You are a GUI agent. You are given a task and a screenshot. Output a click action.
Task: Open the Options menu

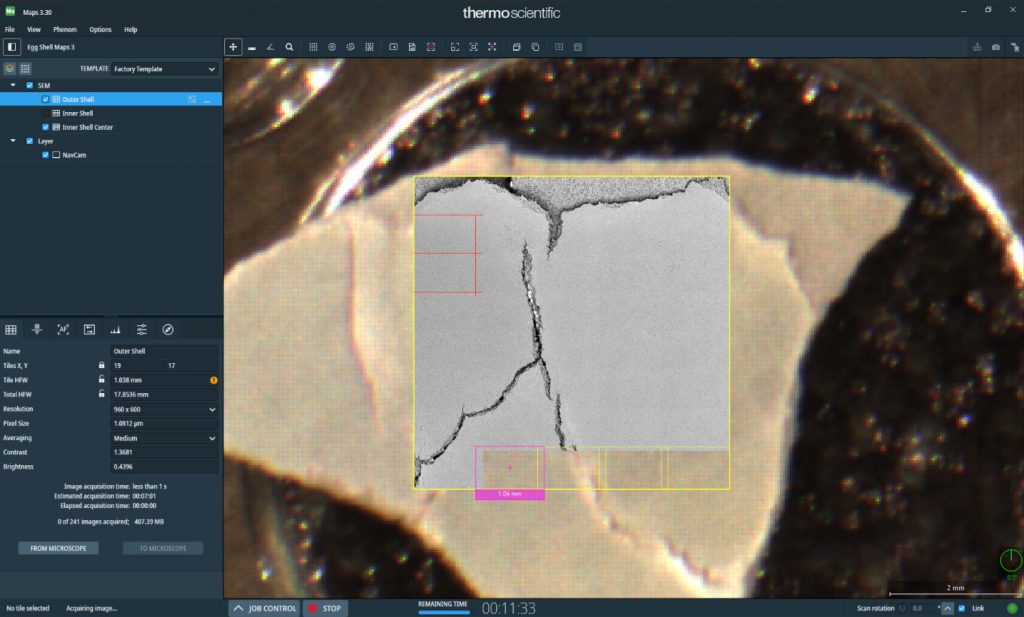[102, 29]
